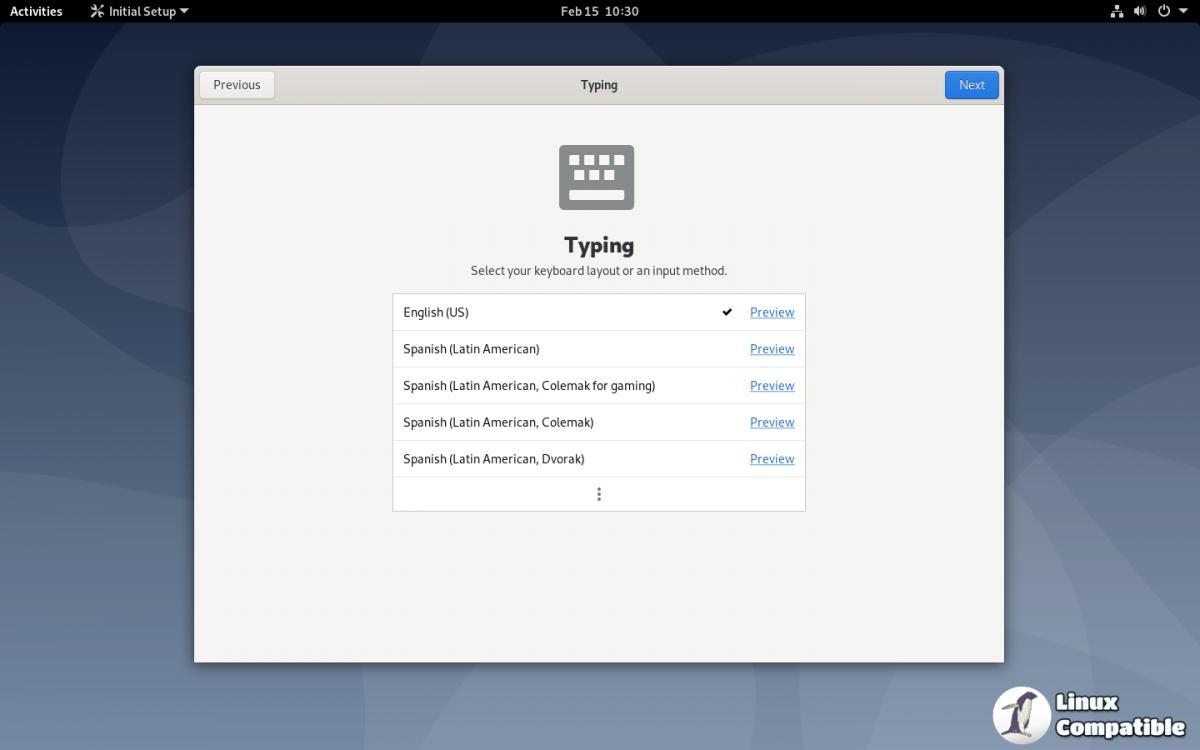This screenshot has height=750, width=1200.
Task: Click the large keyboard icon
Action: click(x=596, y=178)
